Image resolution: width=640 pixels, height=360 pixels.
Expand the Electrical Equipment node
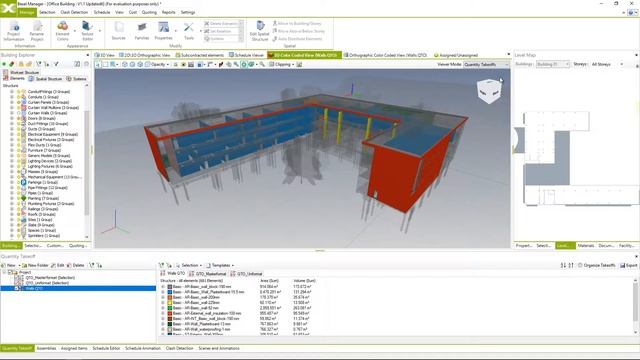click(x=12, y=134)
